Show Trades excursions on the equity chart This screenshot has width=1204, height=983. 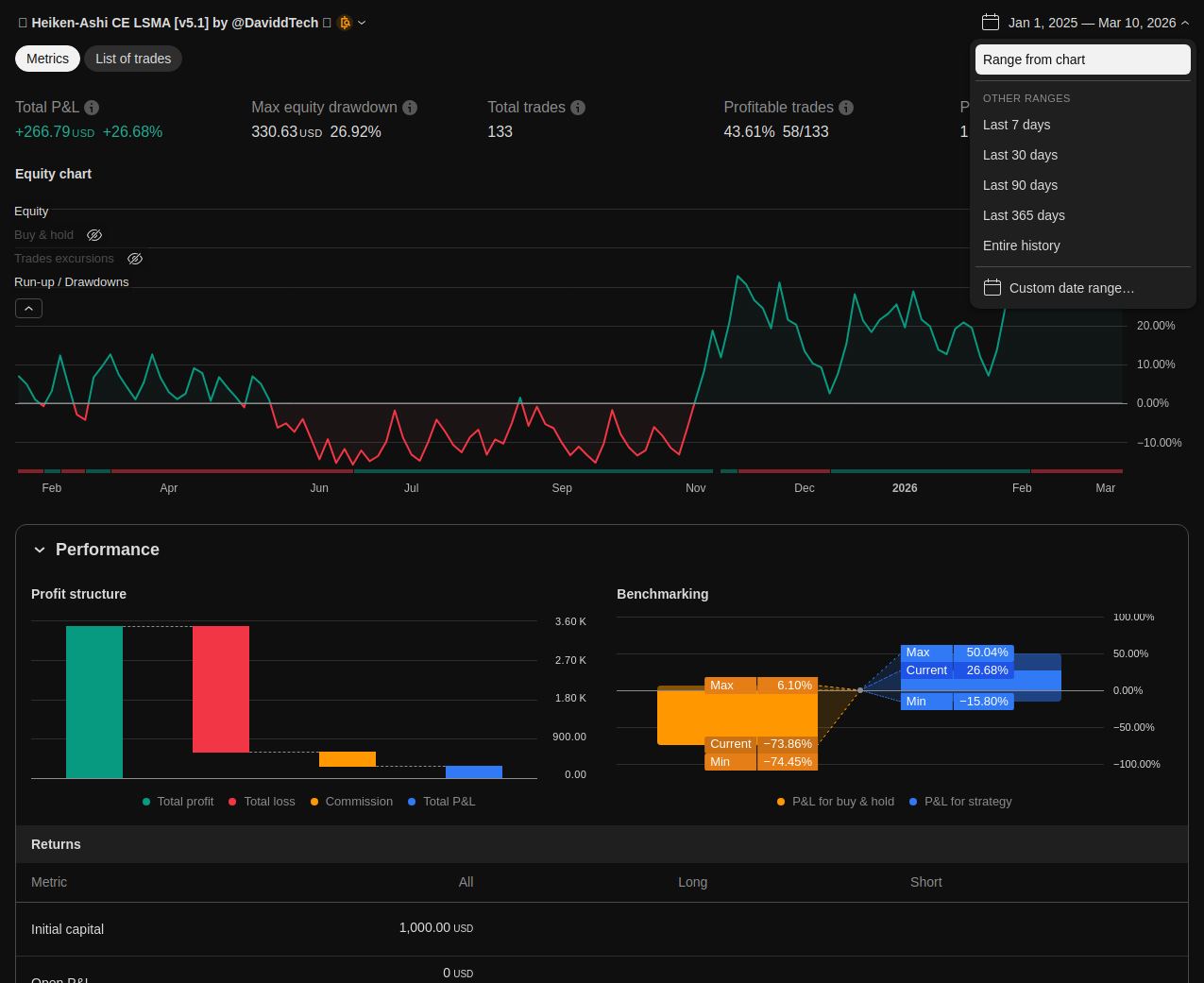tap(135, 259)
